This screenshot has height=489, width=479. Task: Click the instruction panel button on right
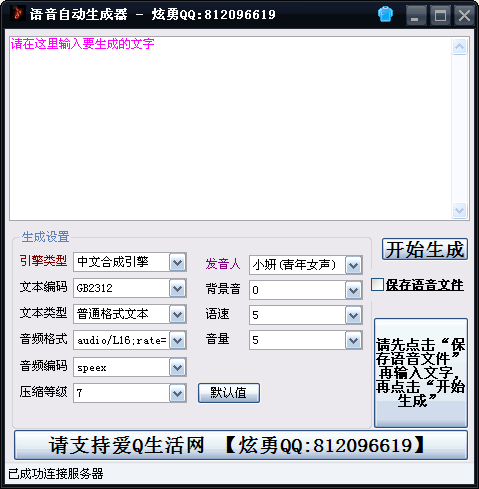coord(421,373)
